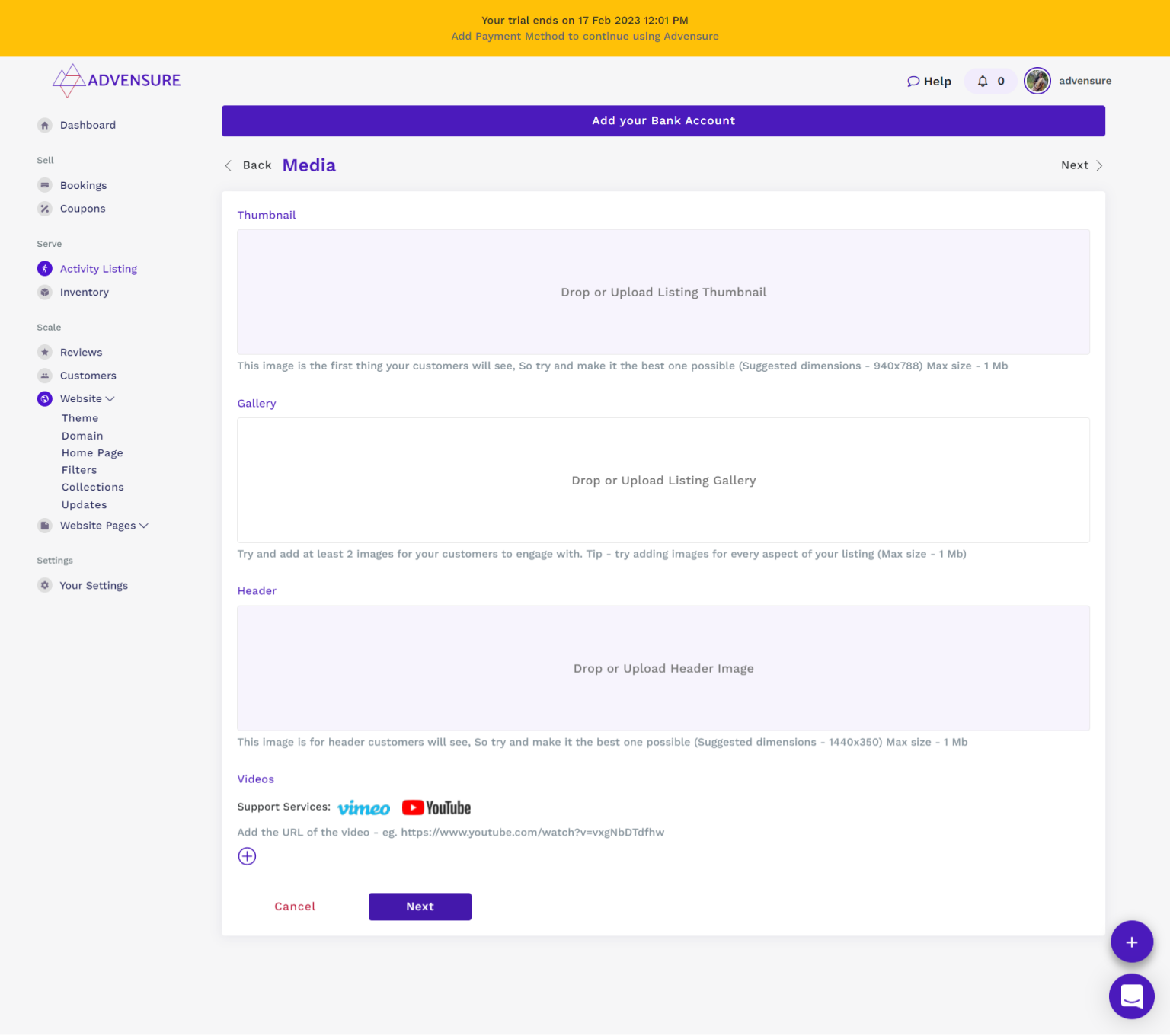1170x1036 pixels.
Task: Click the Listing Thumbnail upload area
Action: (663, 293)
